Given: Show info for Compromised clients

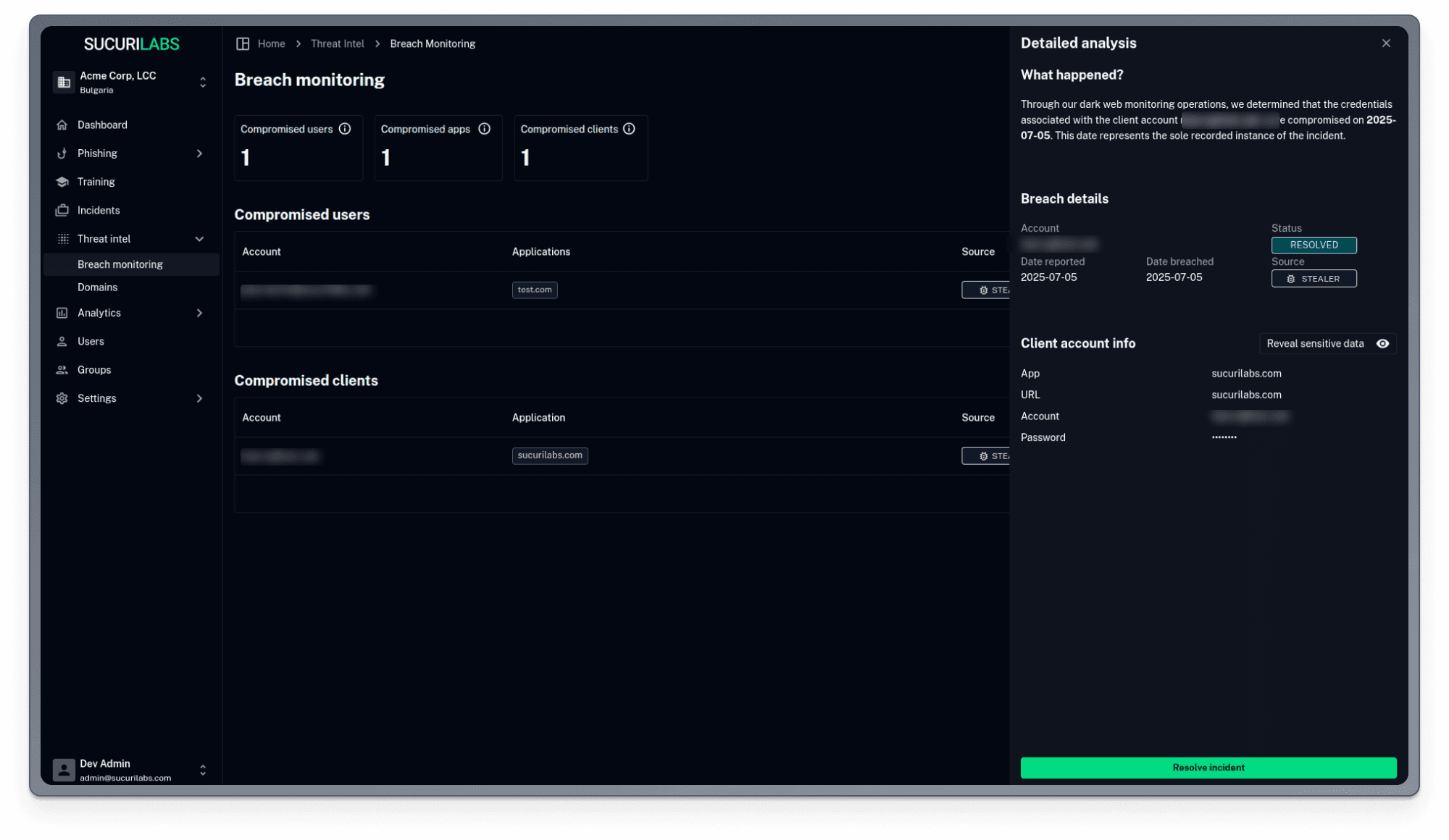Looking at the screenshot, I should click(629, 129).
